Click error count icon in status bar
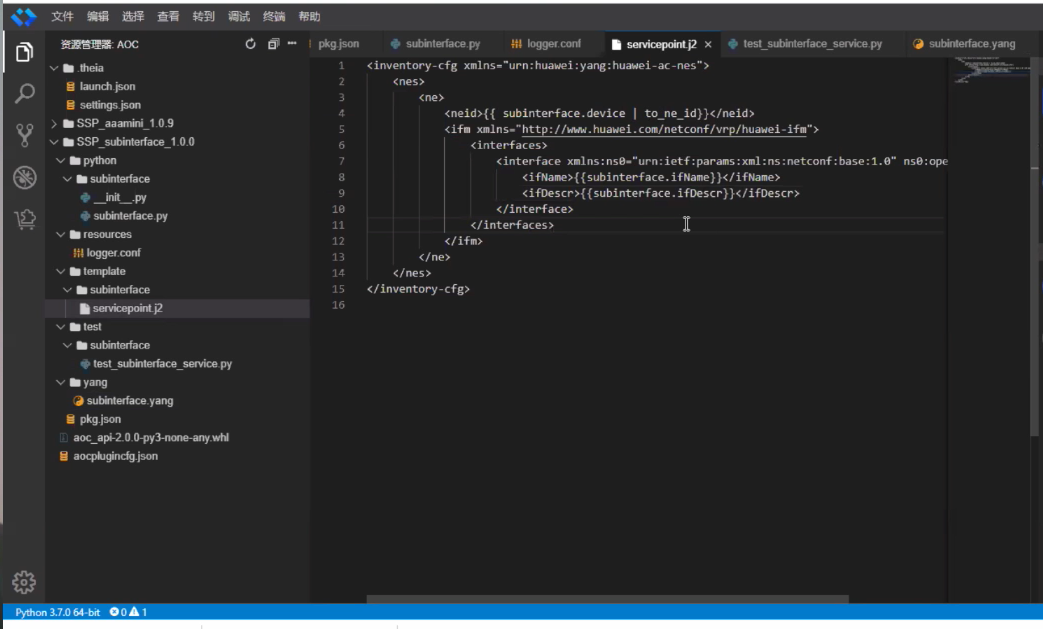The height and width of the screenshot is (629, 1043). [x=114, y=612]
